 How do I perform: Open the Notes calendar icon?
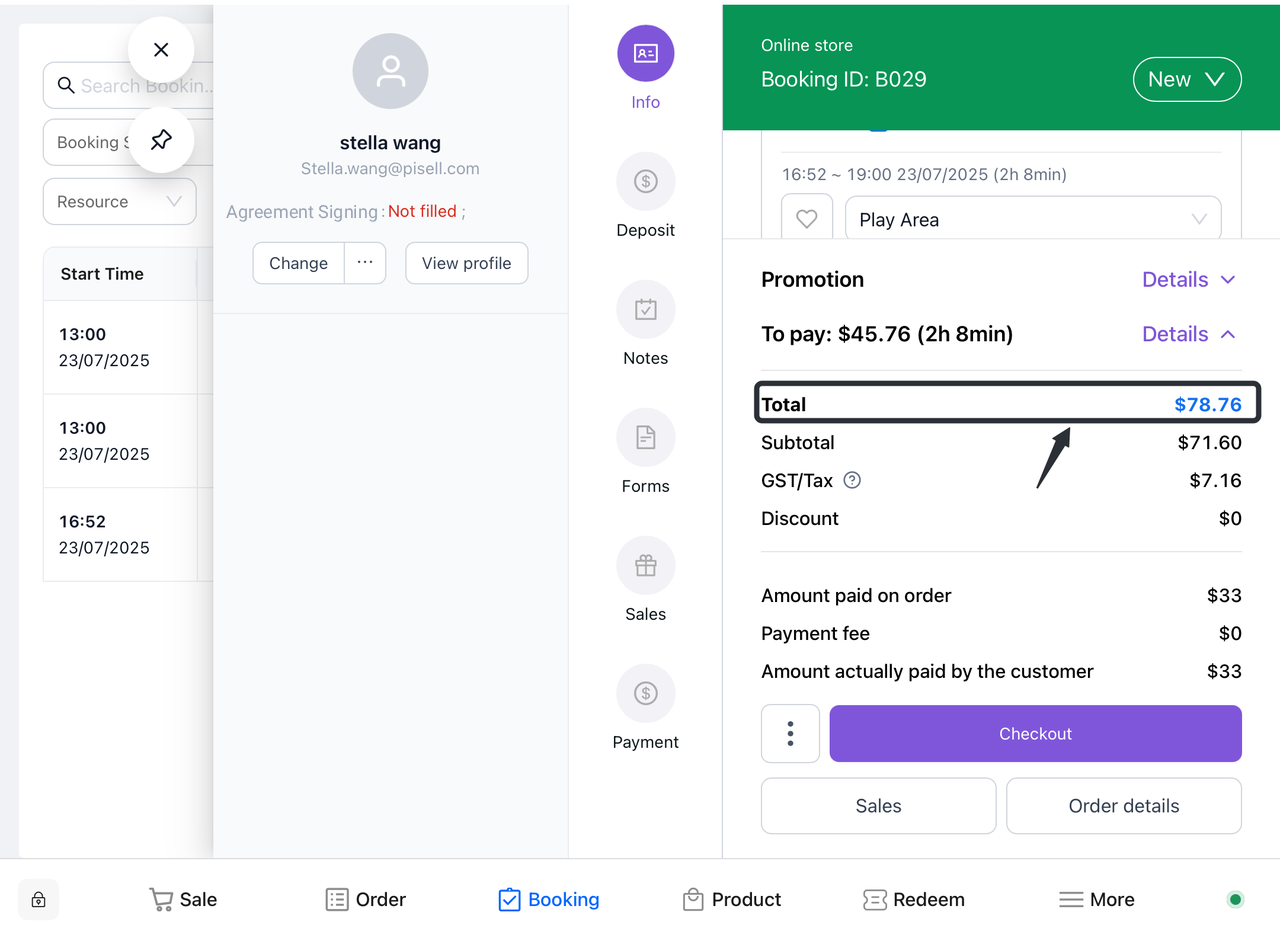click(645, 310)
